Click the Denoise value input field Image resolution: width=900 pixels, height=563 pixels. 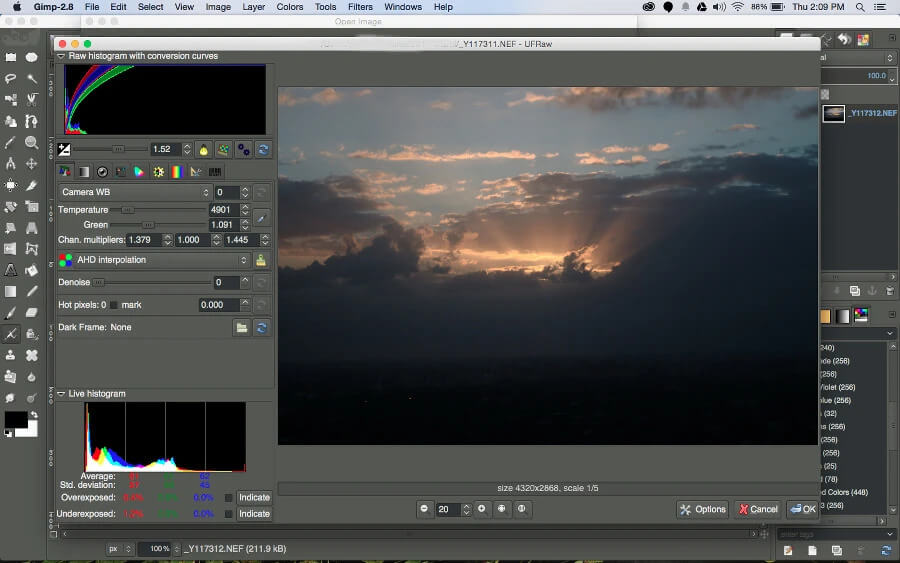(x=225, y=283)
